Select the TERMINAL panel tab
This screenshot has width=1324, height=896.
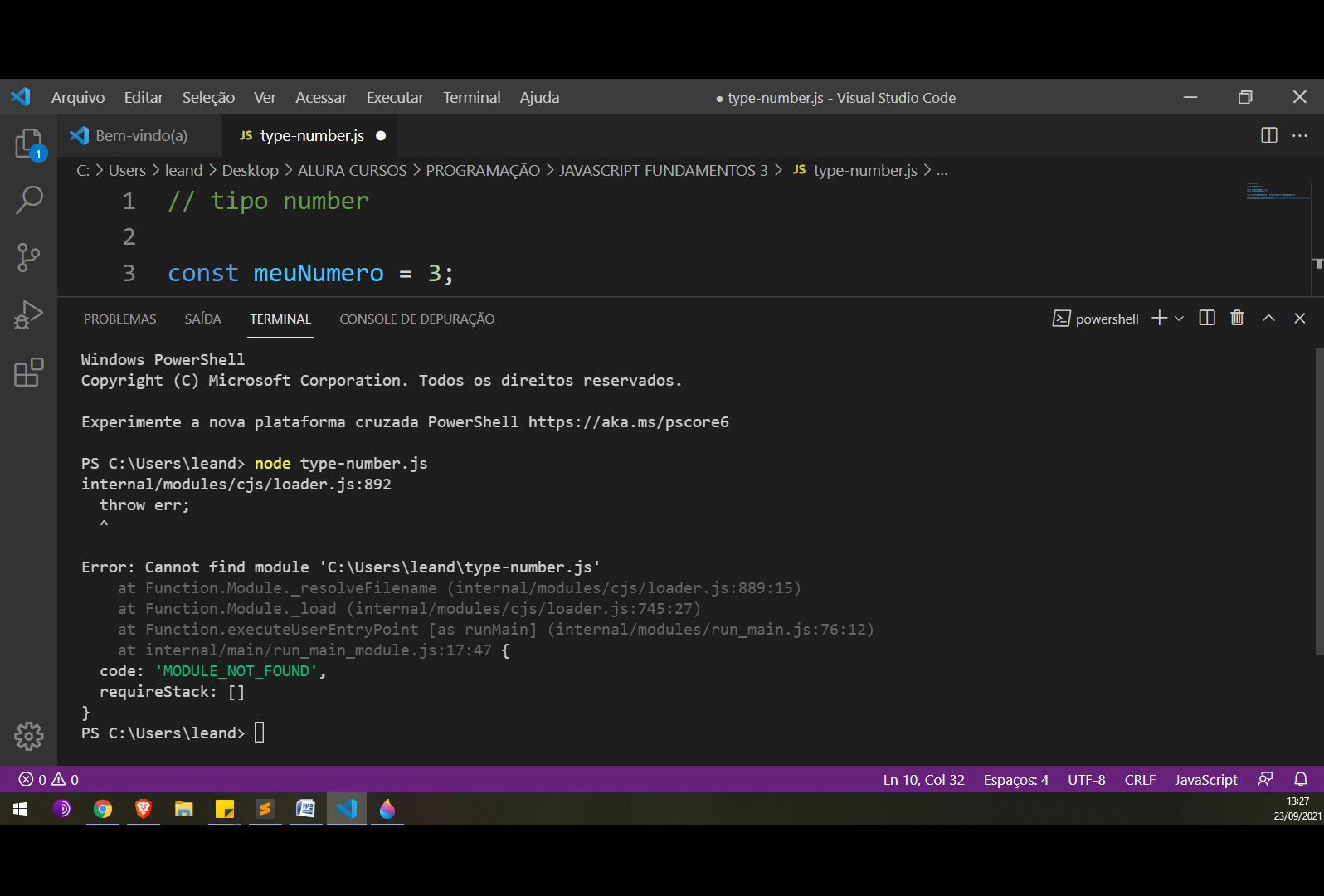[280, 319]
